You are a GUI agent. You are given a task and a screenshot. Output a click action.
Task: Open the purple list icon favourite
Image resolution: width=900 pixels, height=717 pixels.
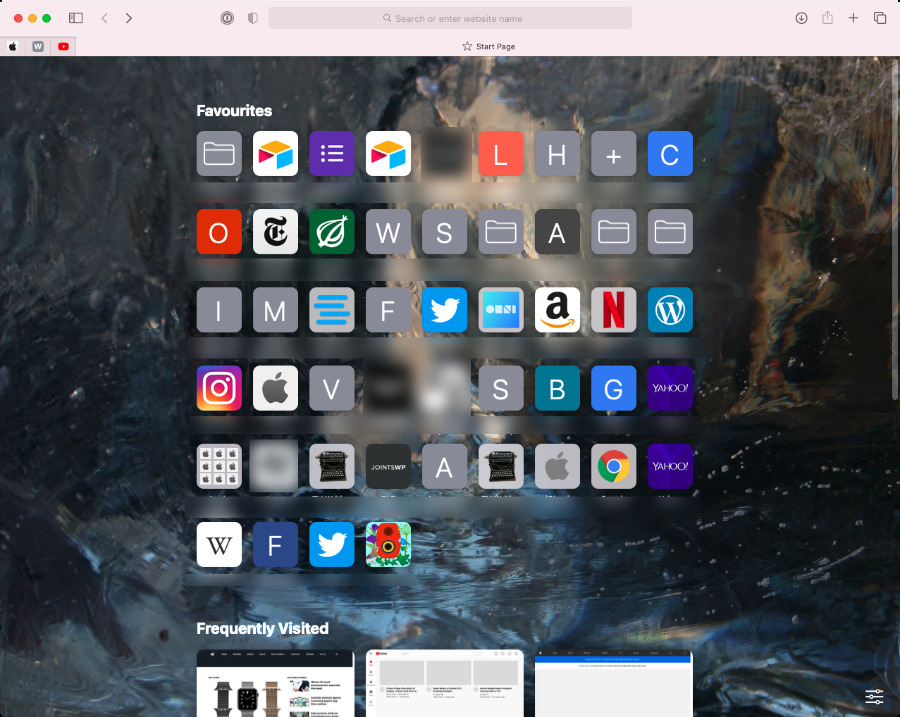coord(332,154)
